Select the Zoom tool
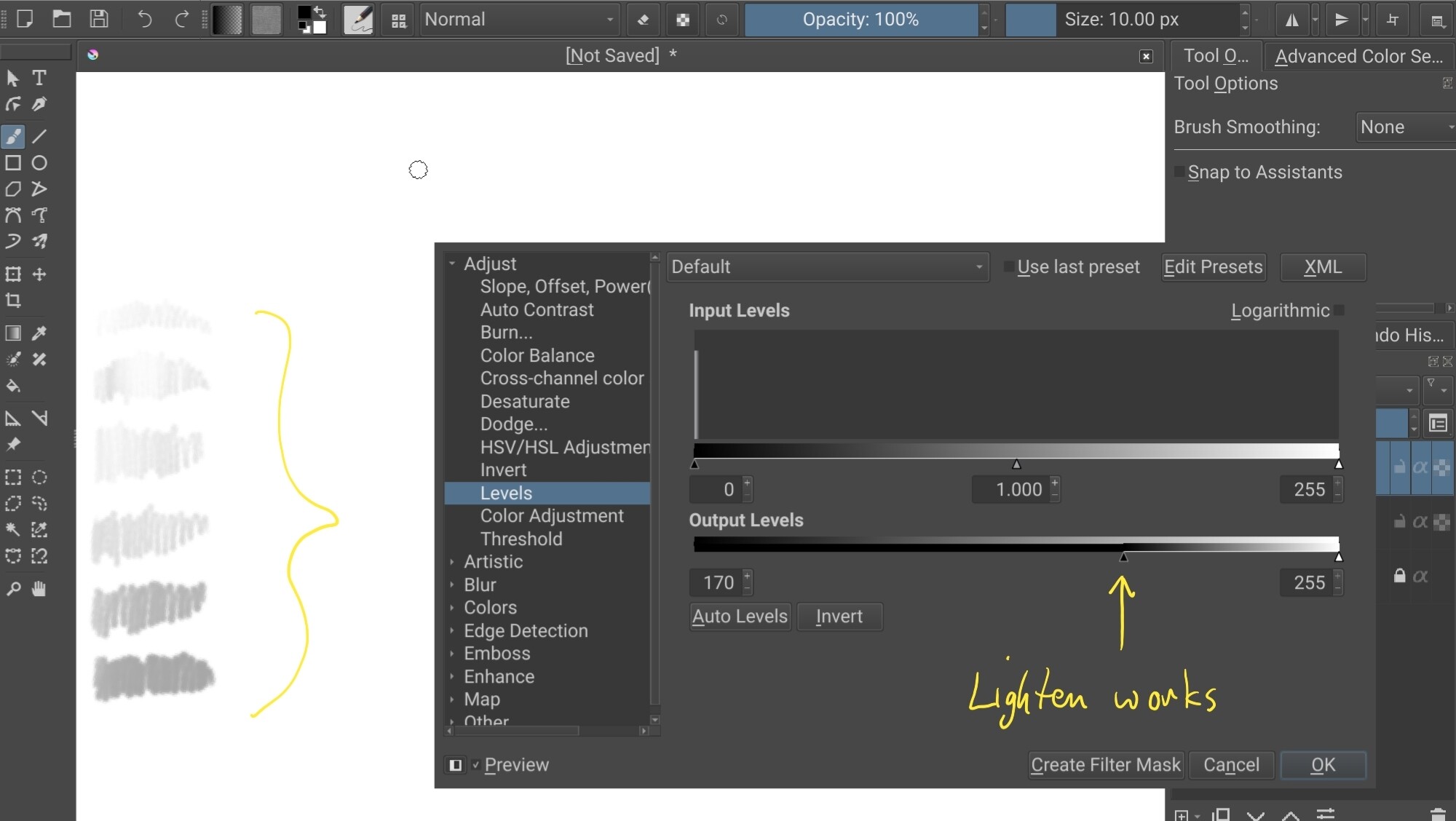 [x=13, y=589]
